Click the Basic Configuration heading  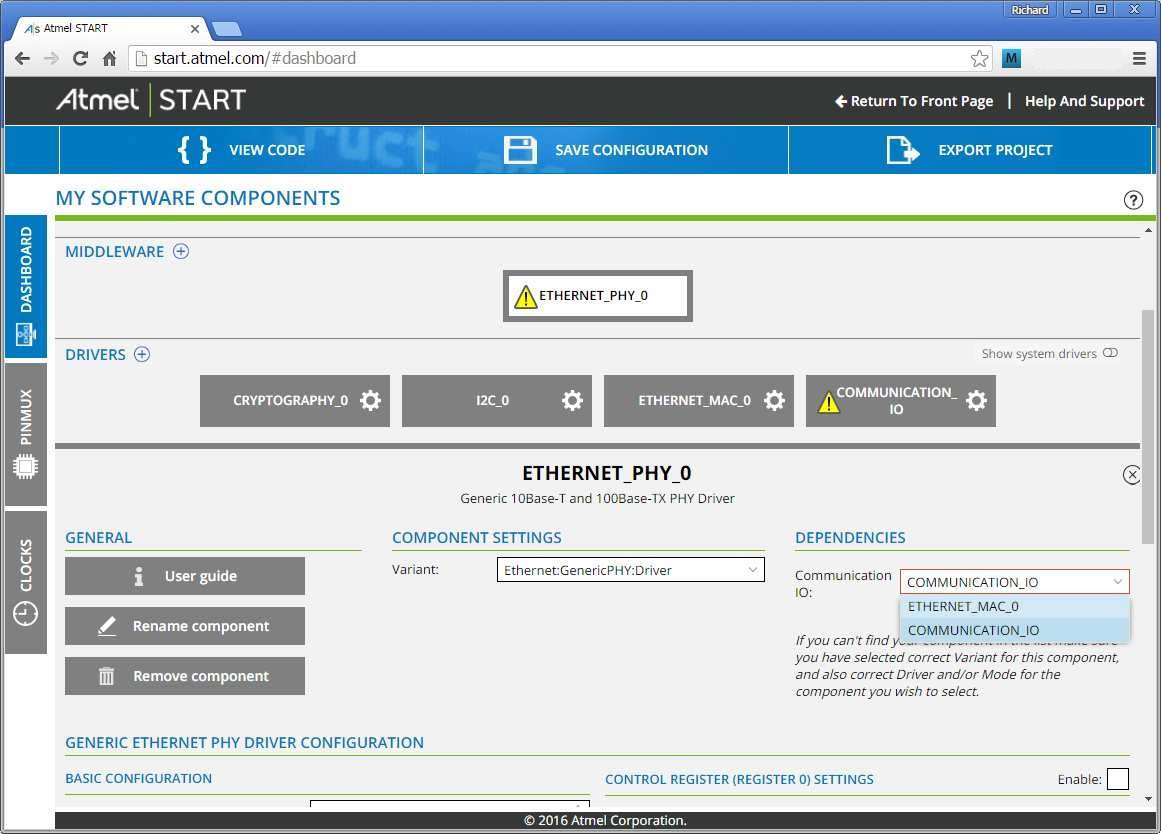[138, 778]
